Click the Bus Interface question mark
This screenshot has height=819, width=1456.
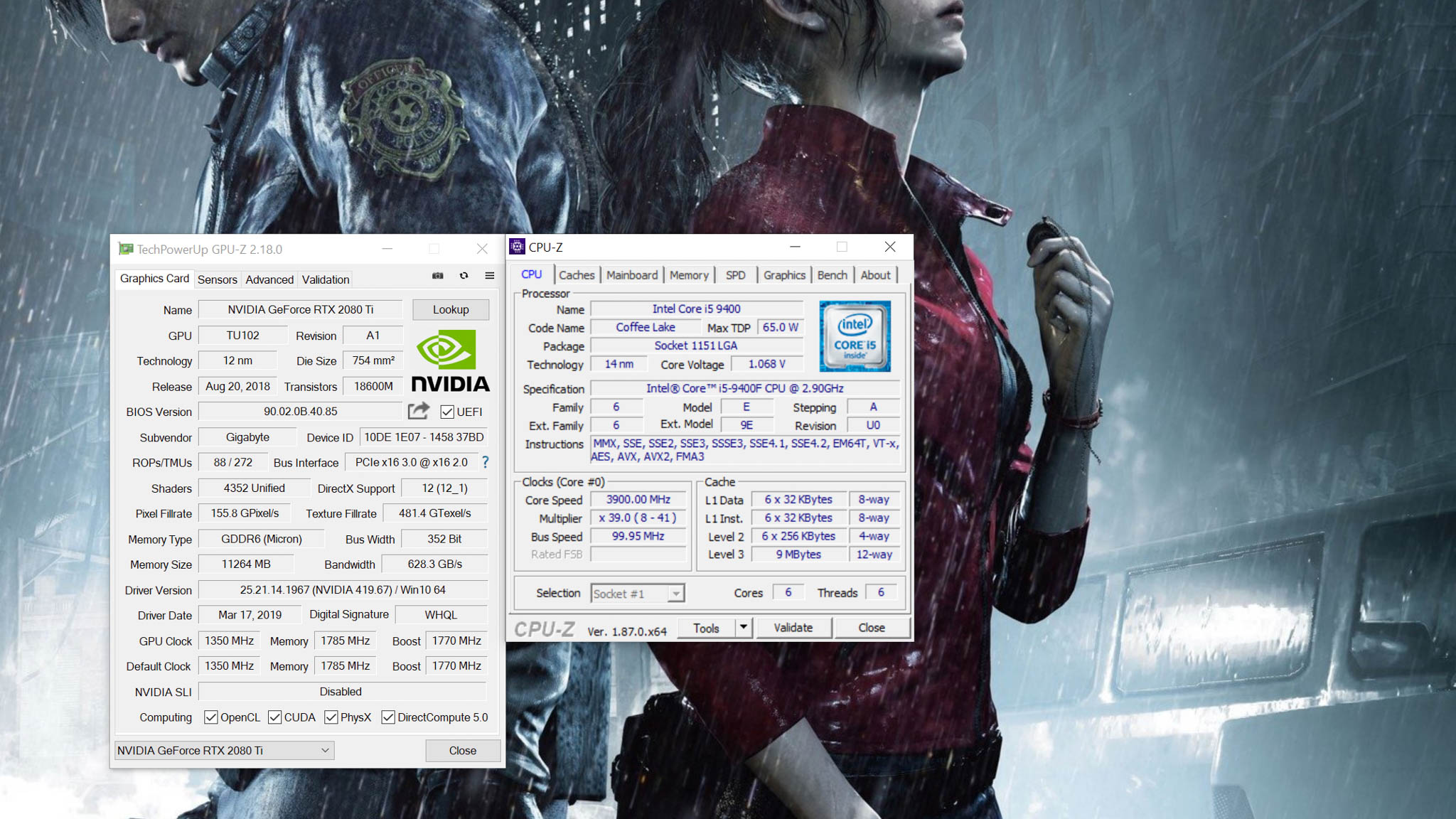pyautogui.click(x=486, y=462)
